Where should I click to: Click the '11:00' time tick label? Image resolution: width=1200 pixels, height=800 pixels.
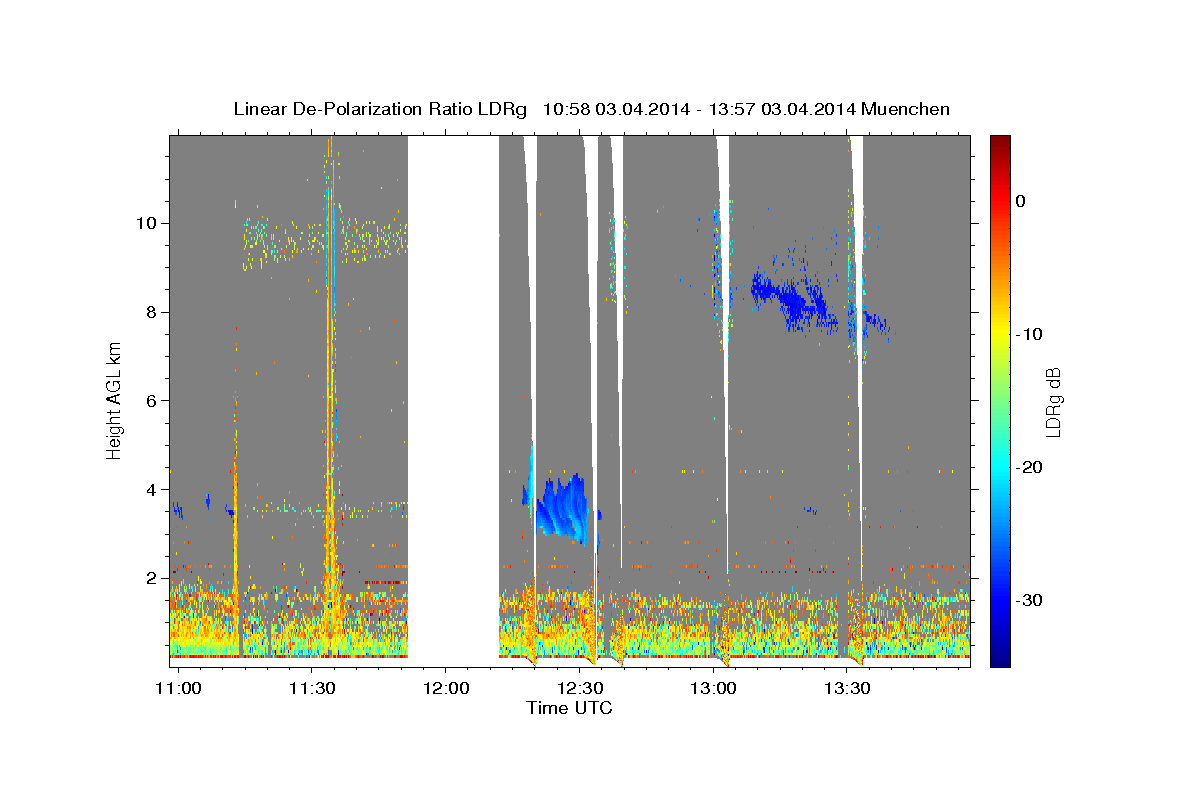[x=179, y=689]
